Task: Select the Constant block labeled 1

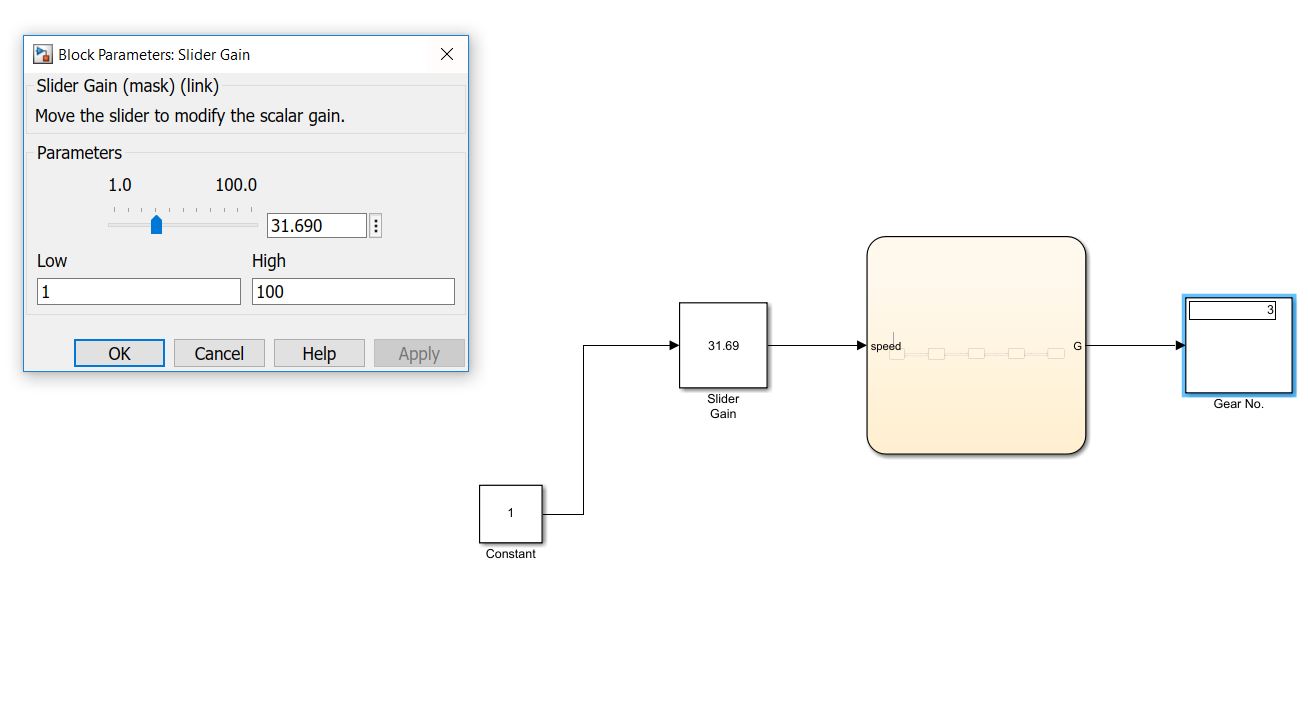Action: pos(511,513)
